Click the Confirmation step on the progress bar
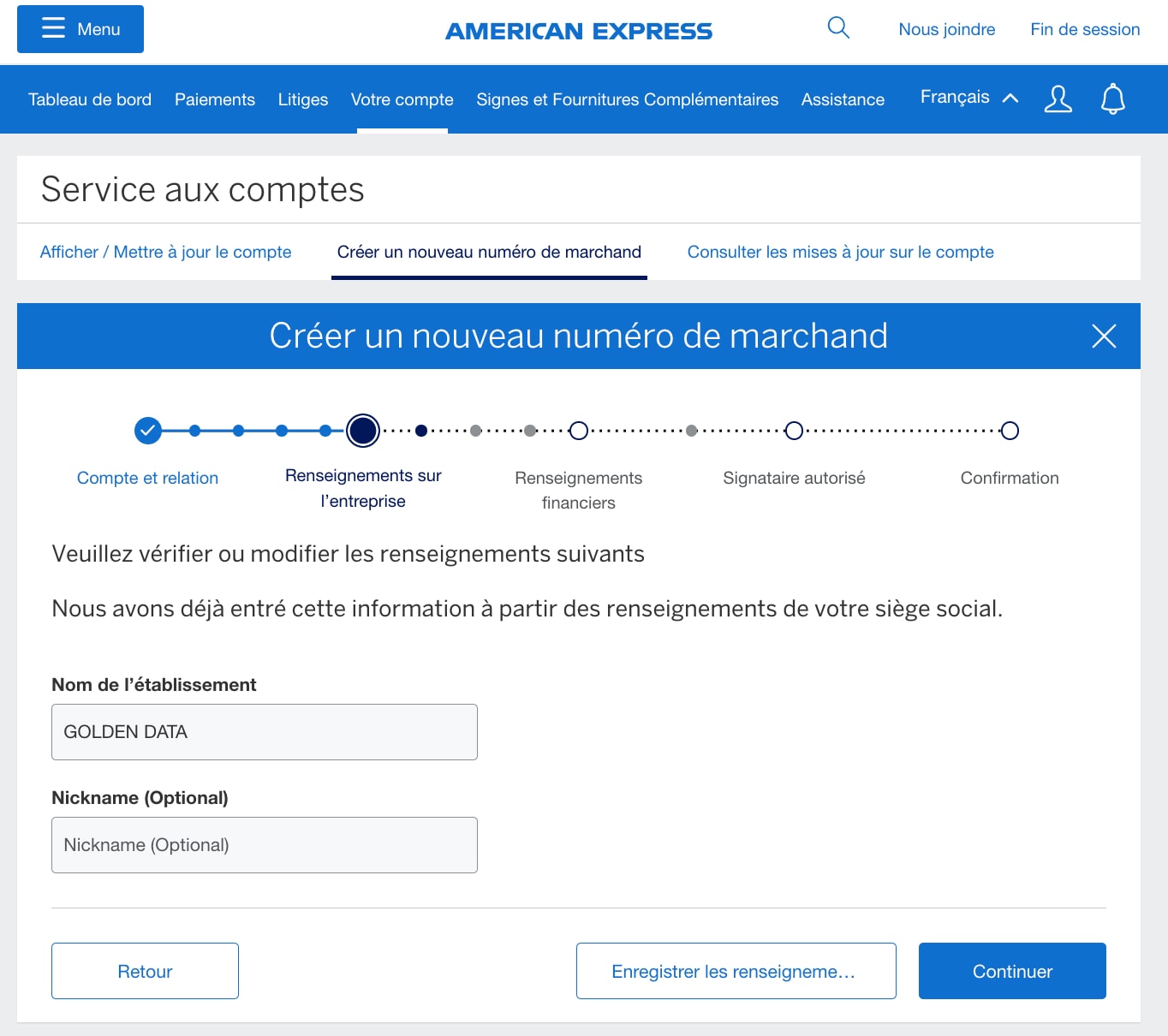1168x1036 pixels. coord(1010,431)
